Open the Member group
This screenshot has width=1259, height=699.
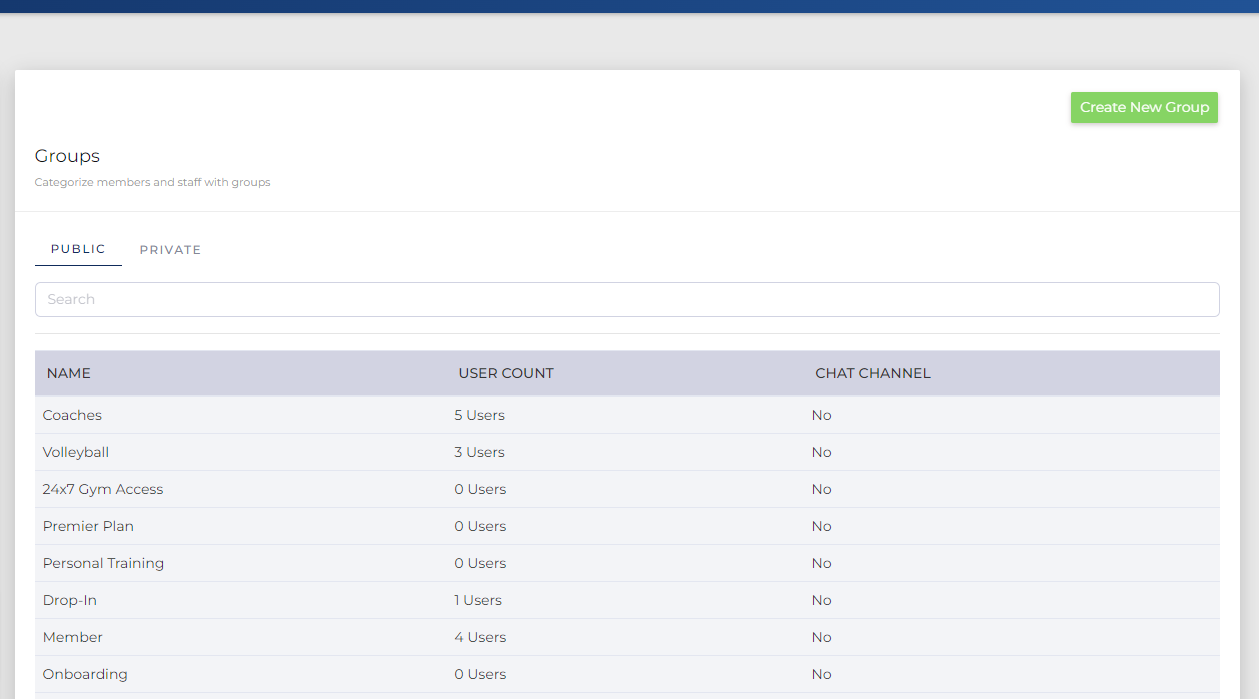coord(73,637)
